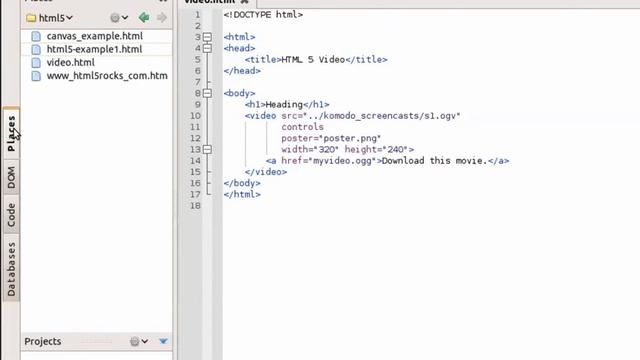This screenshot has width=640, height=360.
Task: Click the html5 folder icon
Action: (x=31, y=18)
